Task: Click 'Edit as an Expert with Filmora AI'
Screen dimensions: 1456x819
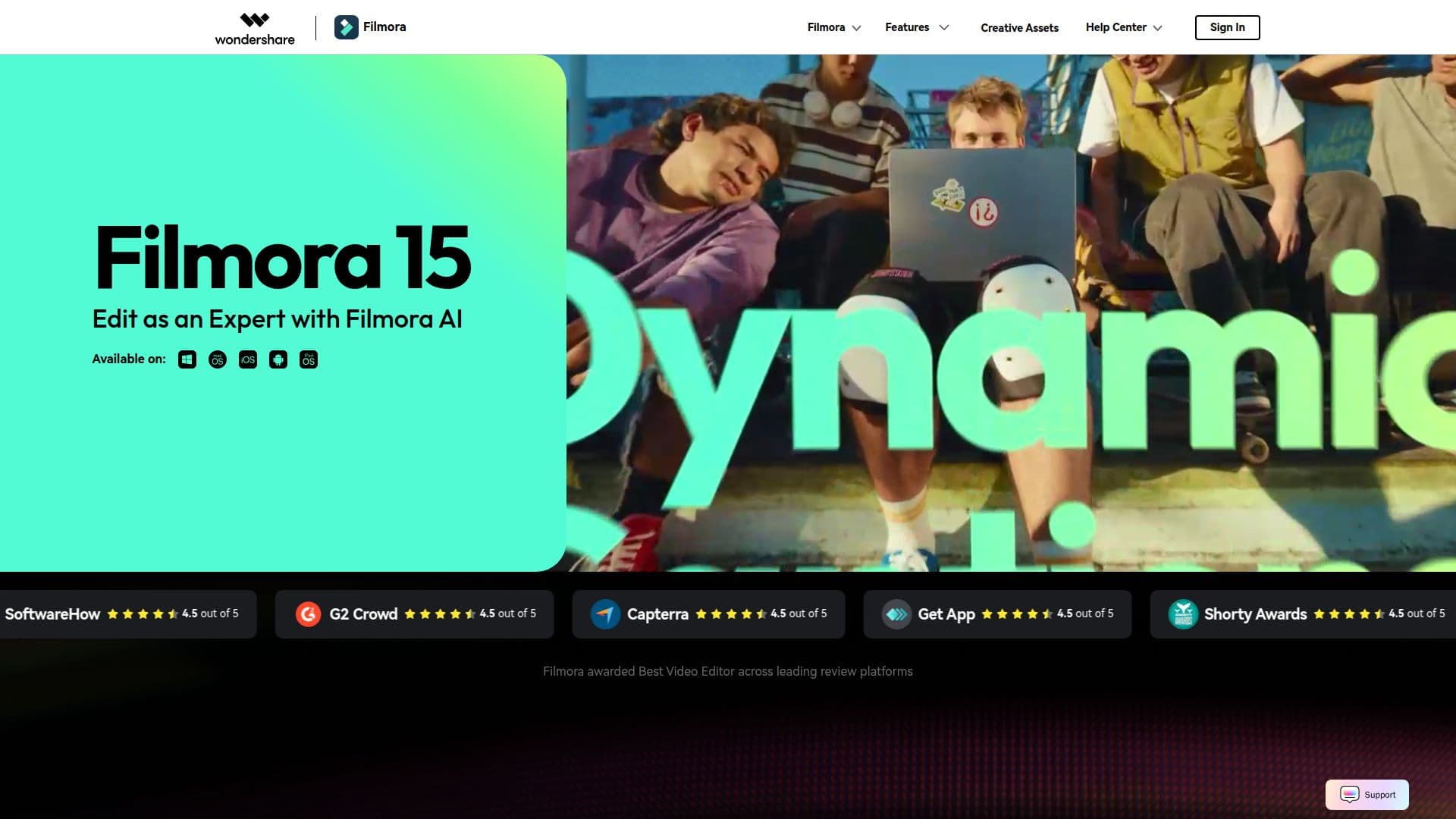Action: point(277,319)
